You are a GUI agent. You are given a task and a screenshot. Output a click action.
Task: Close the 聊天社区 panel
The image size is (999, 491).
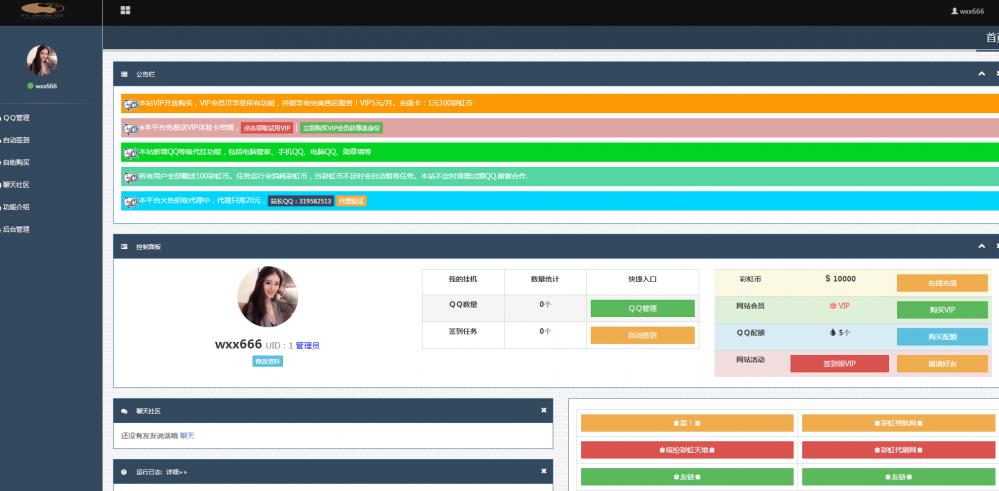pyautogui.click(x=544, y=410)
